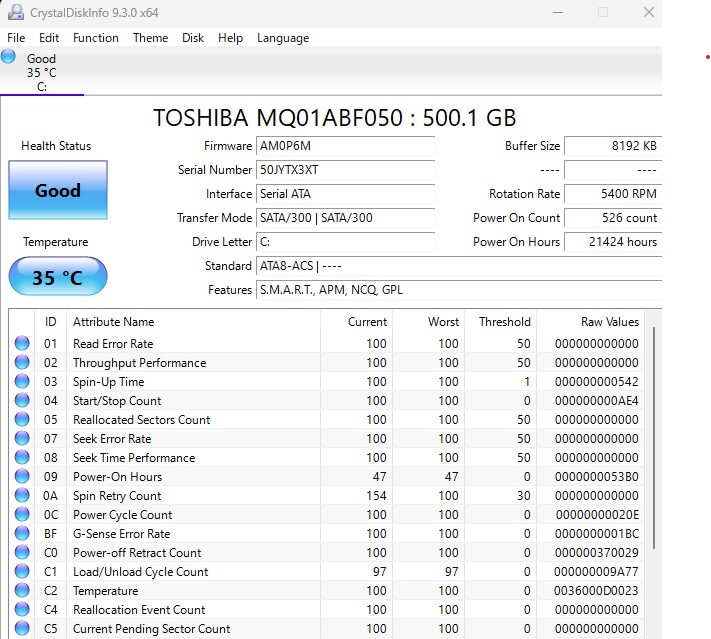
Task: Click the blue status orb for Read Error Rate
Action: click(x=22, y=344)
